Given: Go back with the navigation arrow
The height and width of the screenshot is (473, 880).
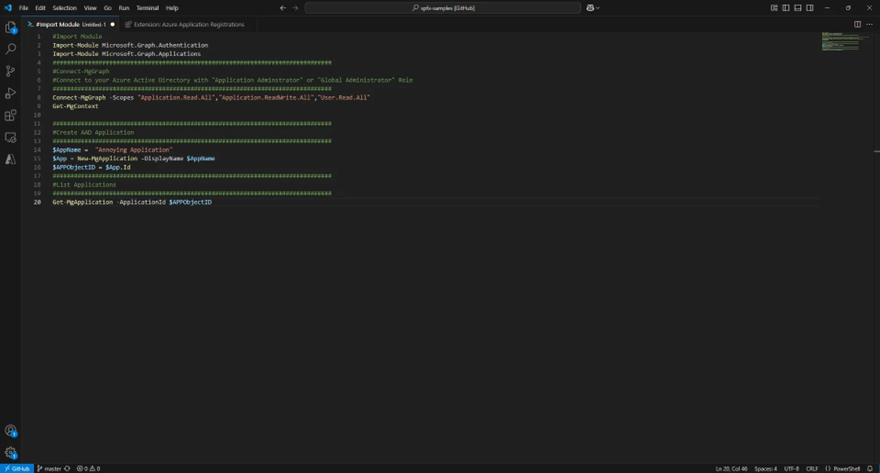Looking at the screenshot, I should coord(283,8).
